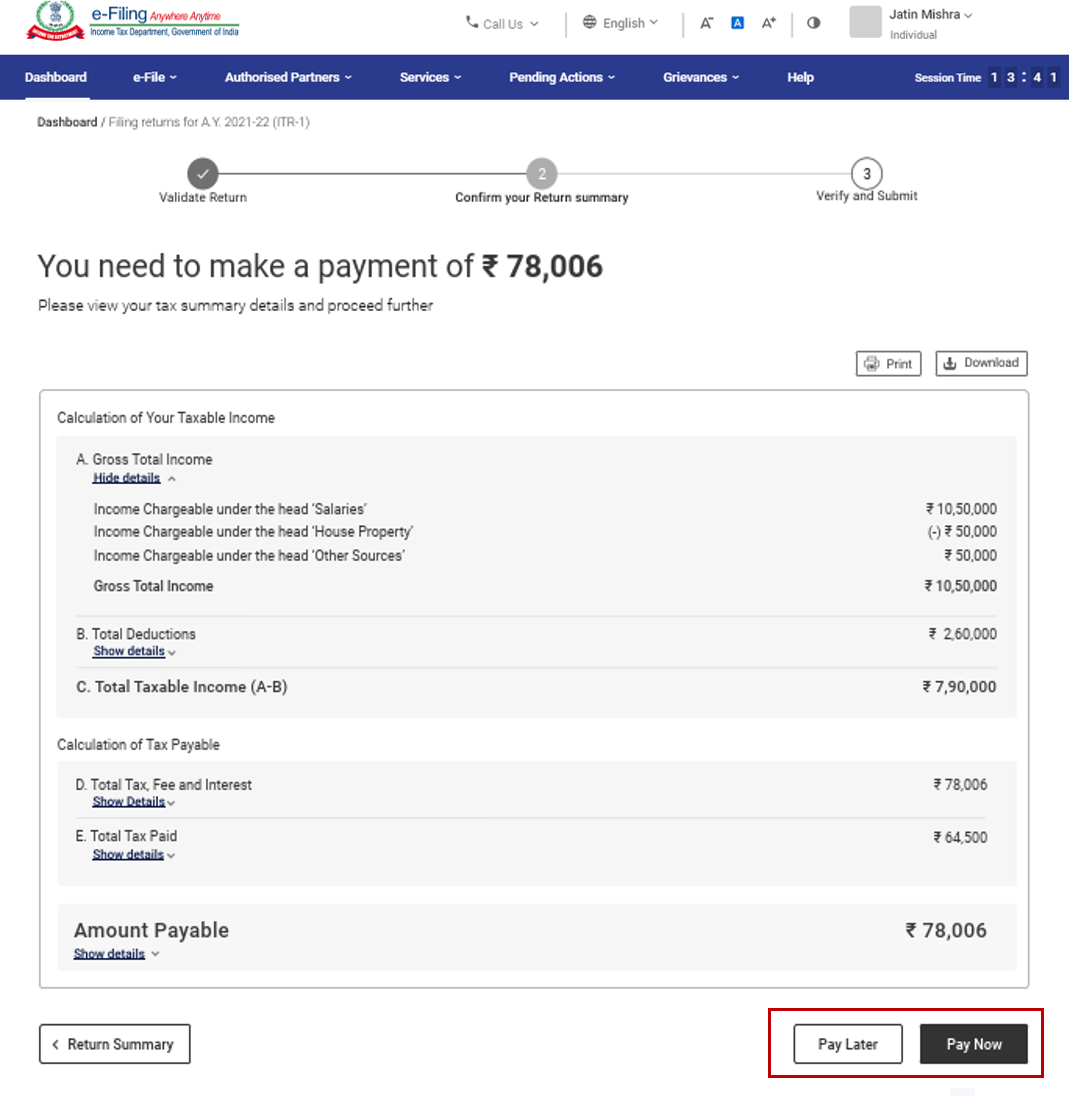Select step 3 Verify and Submit circle
The width and height of the screenshot is (1081, 1096).
click(867, 173)
